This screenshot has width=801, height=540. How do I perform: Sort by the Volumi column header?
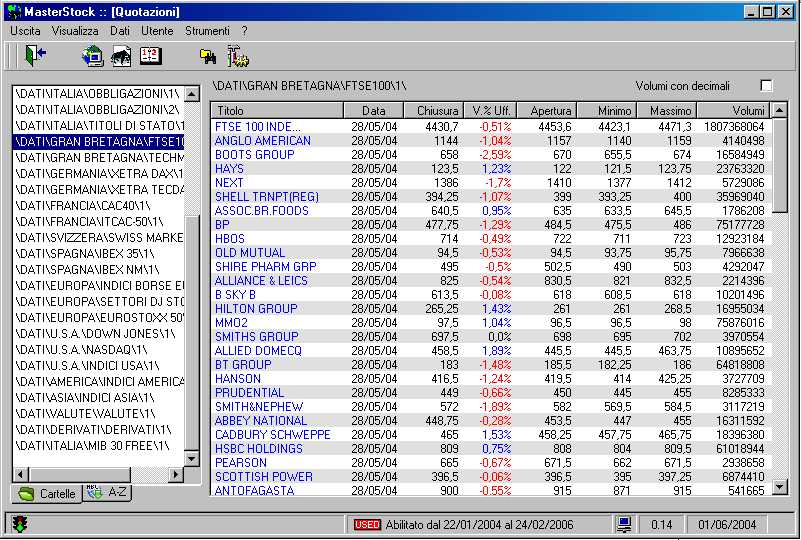734,110
